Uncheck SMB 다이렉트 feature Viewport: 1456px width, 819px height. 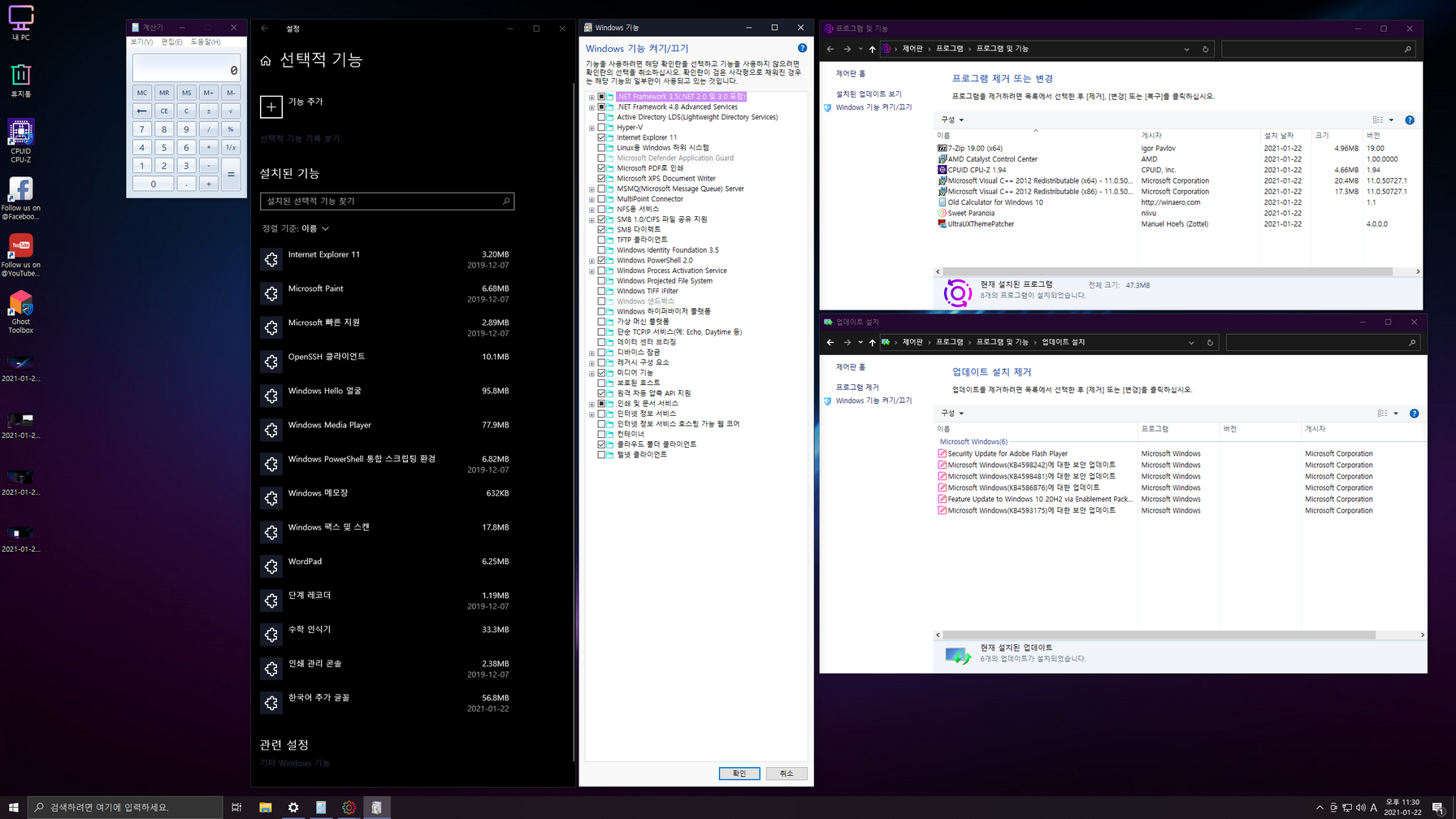click(601, 230)
